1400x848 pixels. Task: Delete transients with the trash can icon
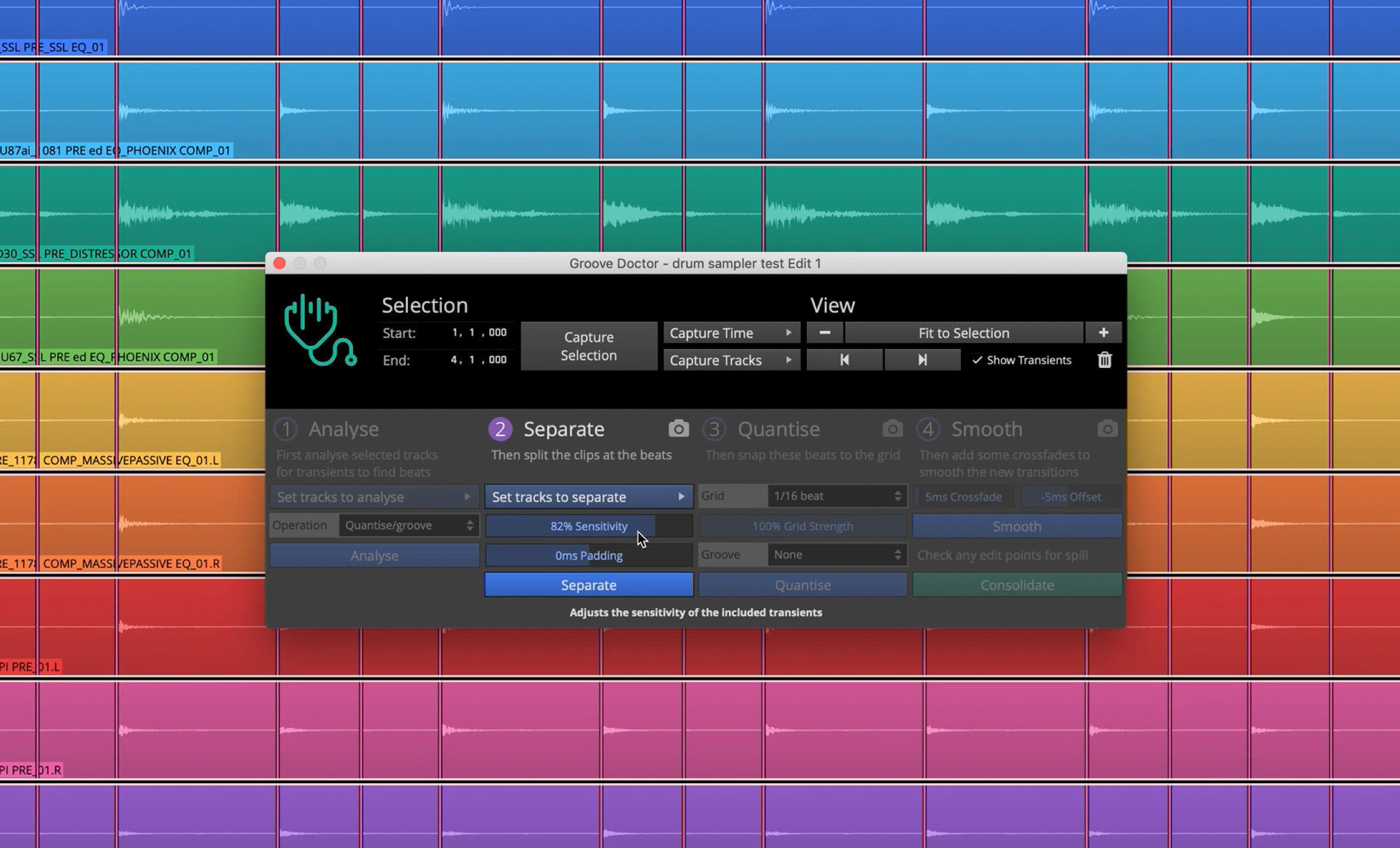pos(1104,360)
